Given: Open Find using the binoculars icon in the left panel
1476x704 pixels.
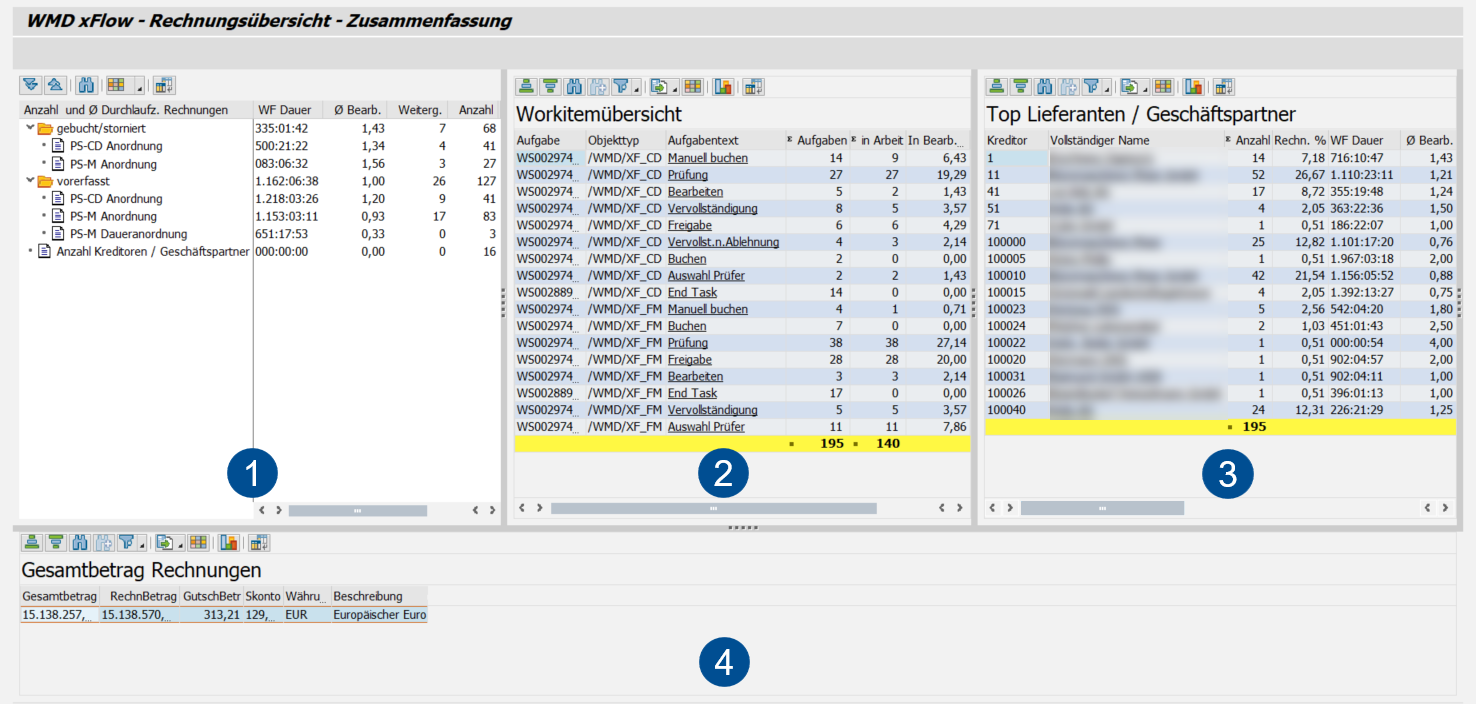Looking at the screenshot, I should point(87,85).
